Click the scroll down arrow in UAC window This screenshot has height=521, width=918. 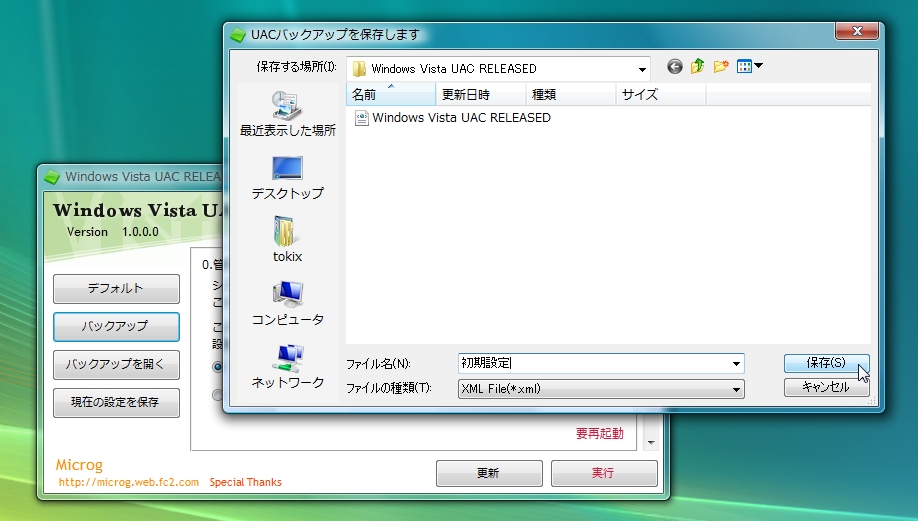(651, 443)
